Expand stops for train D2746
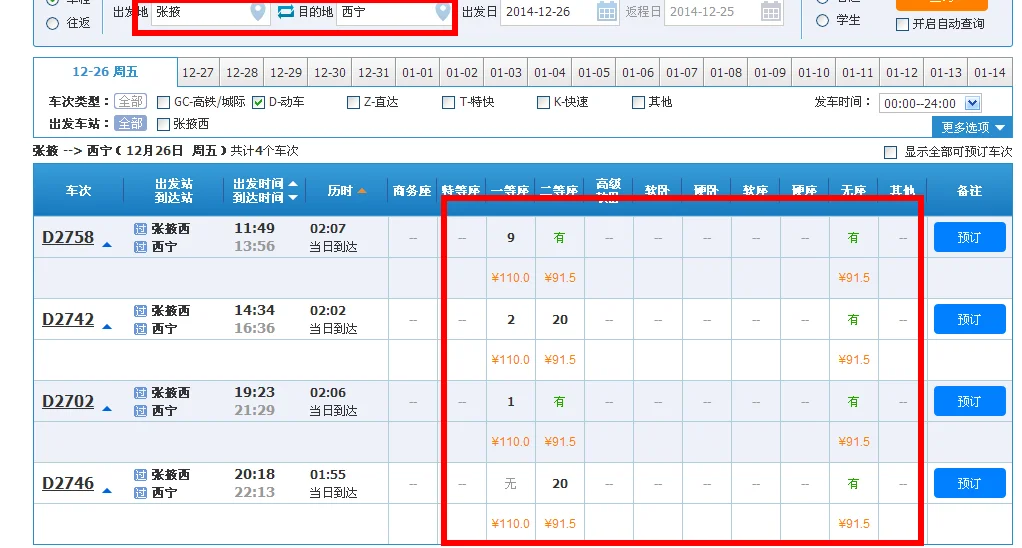This screenshot has height=548, width=1022. (107, 491)
